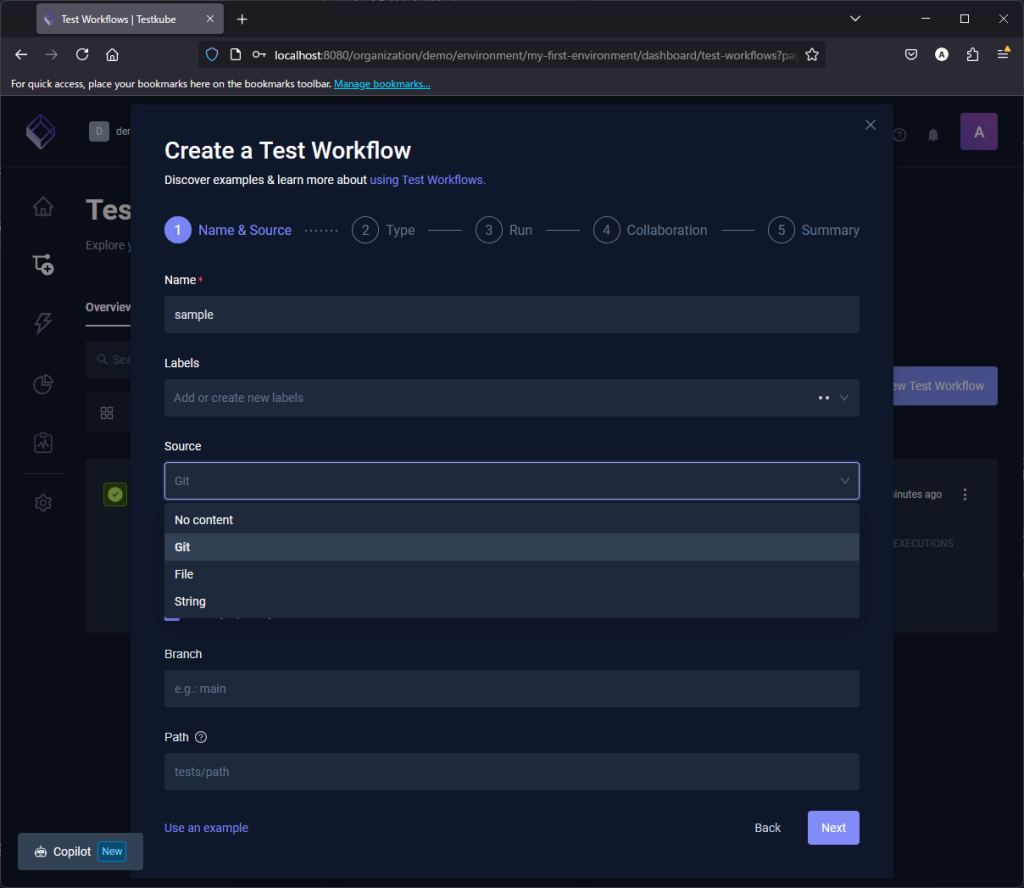Click the Path help question mark icon
1024x888 pixels.
pos(201,737)
